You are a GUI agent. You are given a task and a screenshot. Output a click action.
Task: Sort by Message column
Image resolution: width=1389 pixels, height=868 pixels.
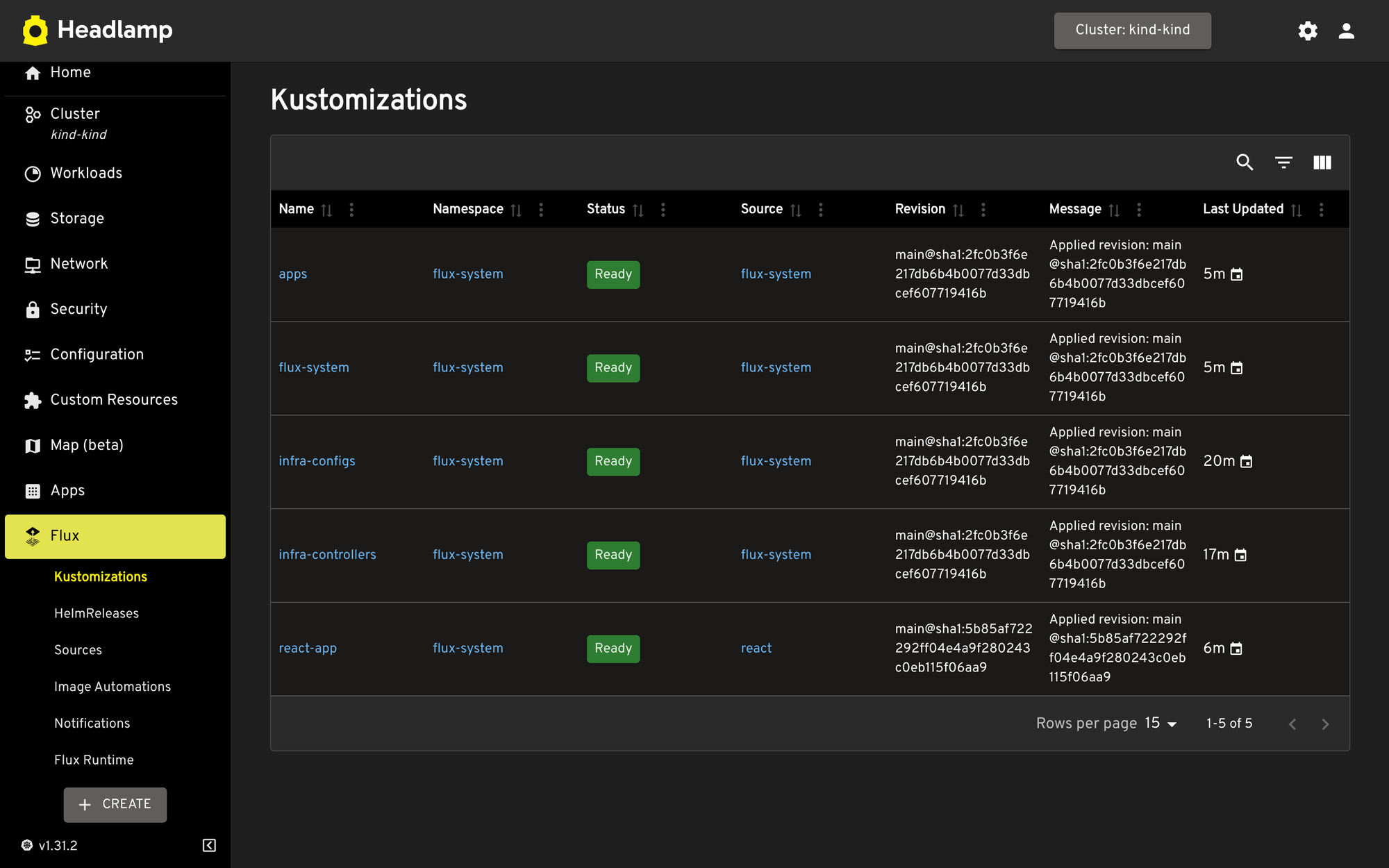click(1114, 210)
